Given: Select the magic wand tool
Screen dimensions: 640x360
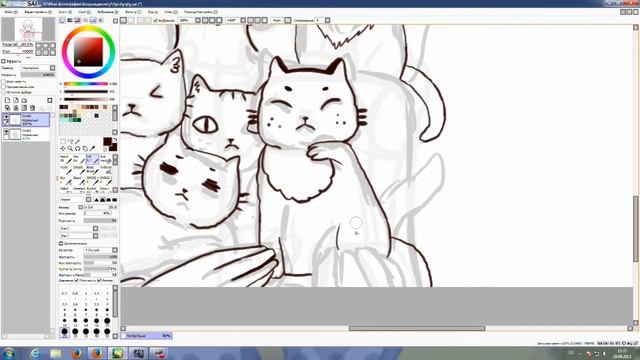Looking at the screenshot, I should pyautogui.click(x=78, y=142).
